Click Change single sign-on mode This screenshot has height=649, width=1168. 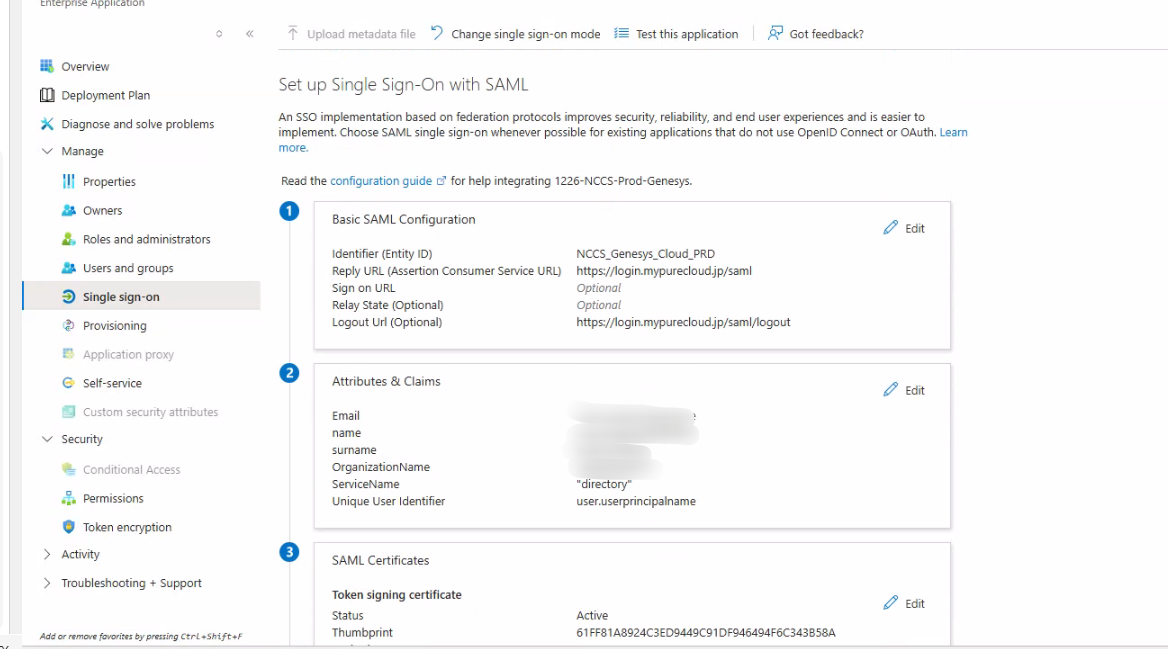point(516,34)
